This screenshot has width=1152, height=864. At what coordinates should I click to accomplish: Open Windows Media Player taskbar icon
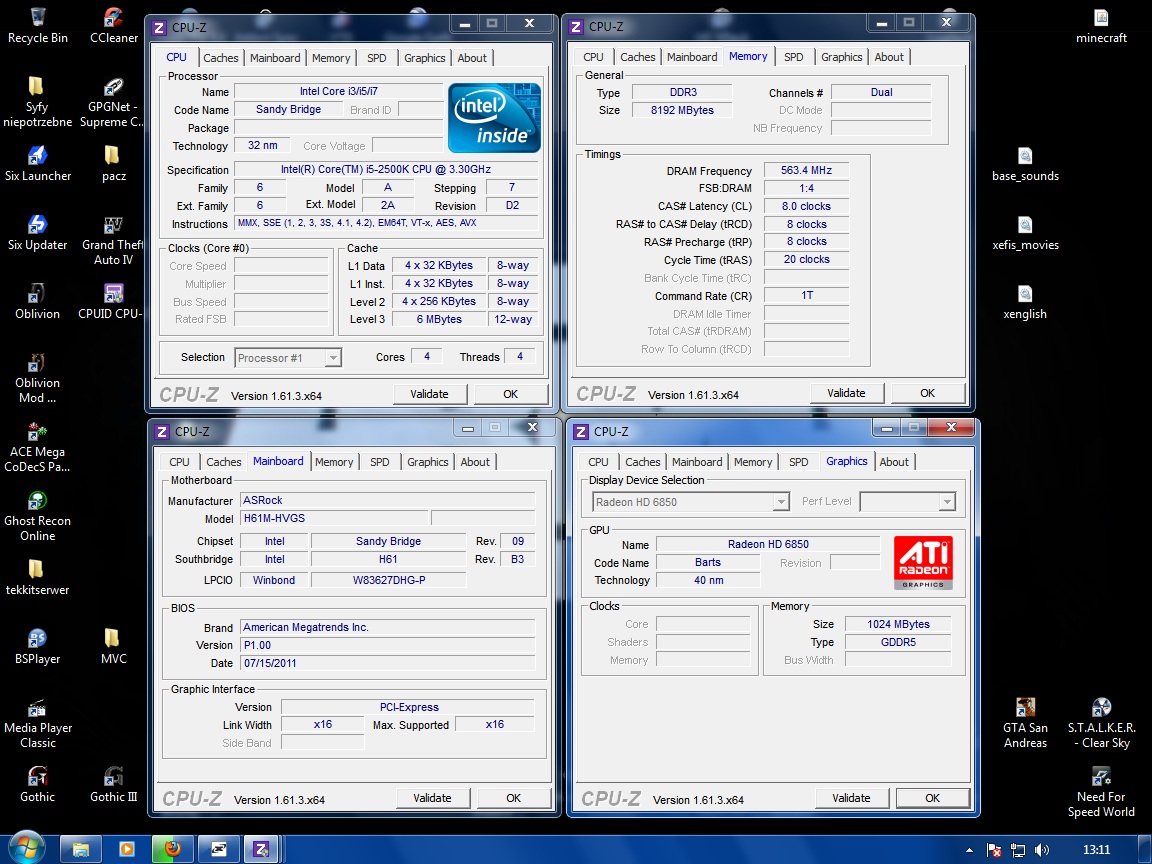[x=126, y=849]
